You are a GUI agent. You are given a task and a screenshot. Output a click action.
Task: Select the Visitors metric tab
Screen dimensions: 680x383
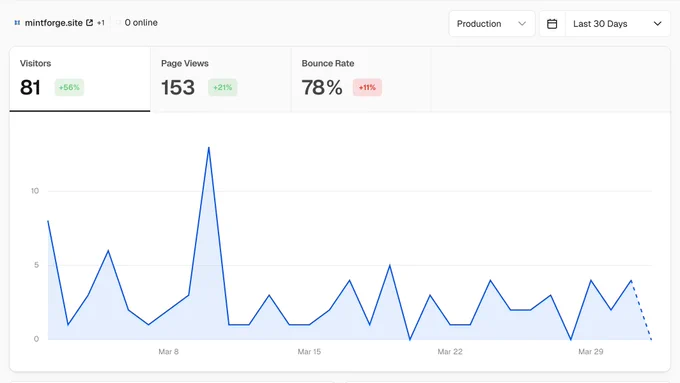point(80,79)
